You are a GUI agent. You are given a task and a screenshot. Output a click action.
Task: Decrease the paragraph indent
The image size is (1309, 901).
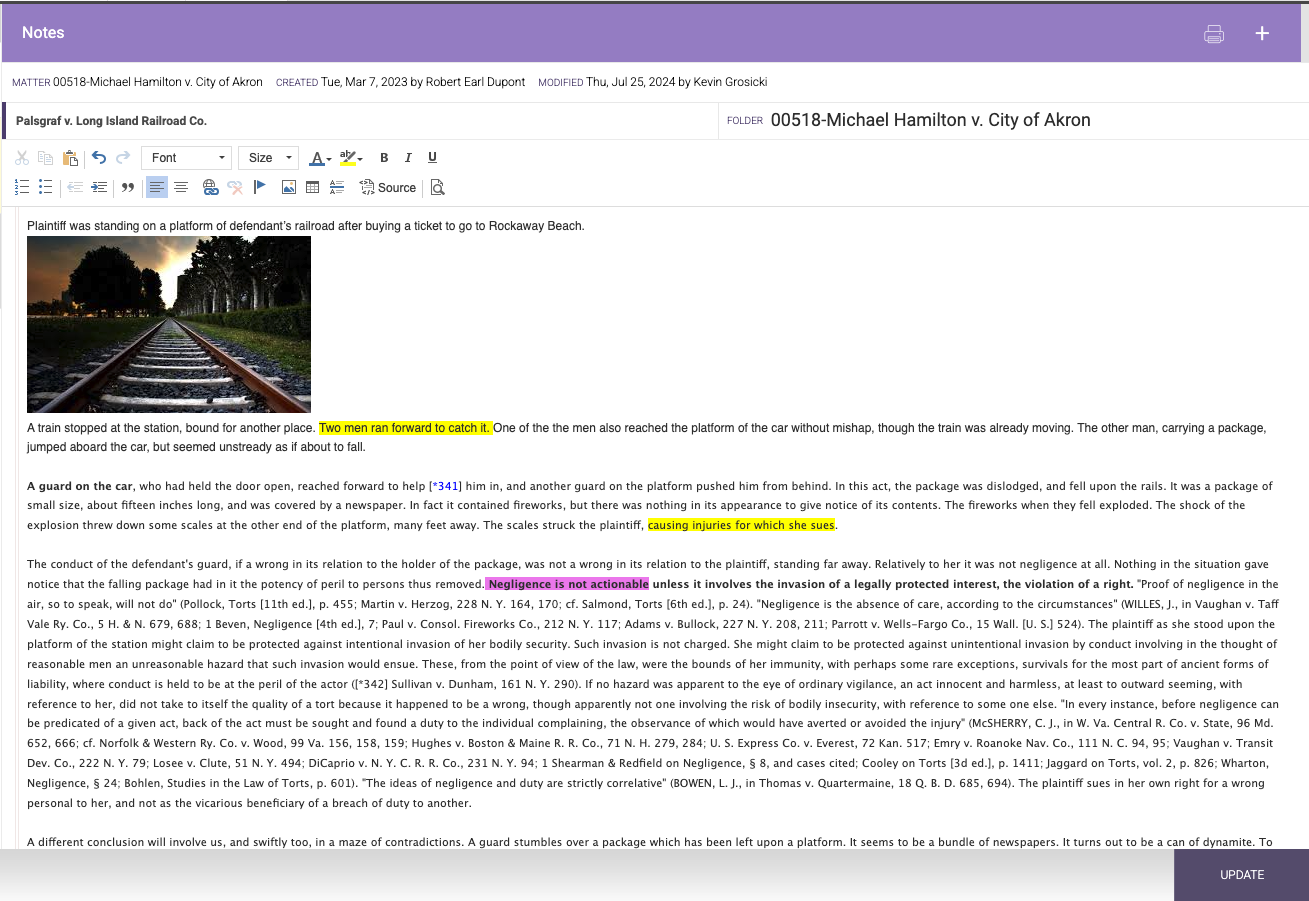point(75,187)
